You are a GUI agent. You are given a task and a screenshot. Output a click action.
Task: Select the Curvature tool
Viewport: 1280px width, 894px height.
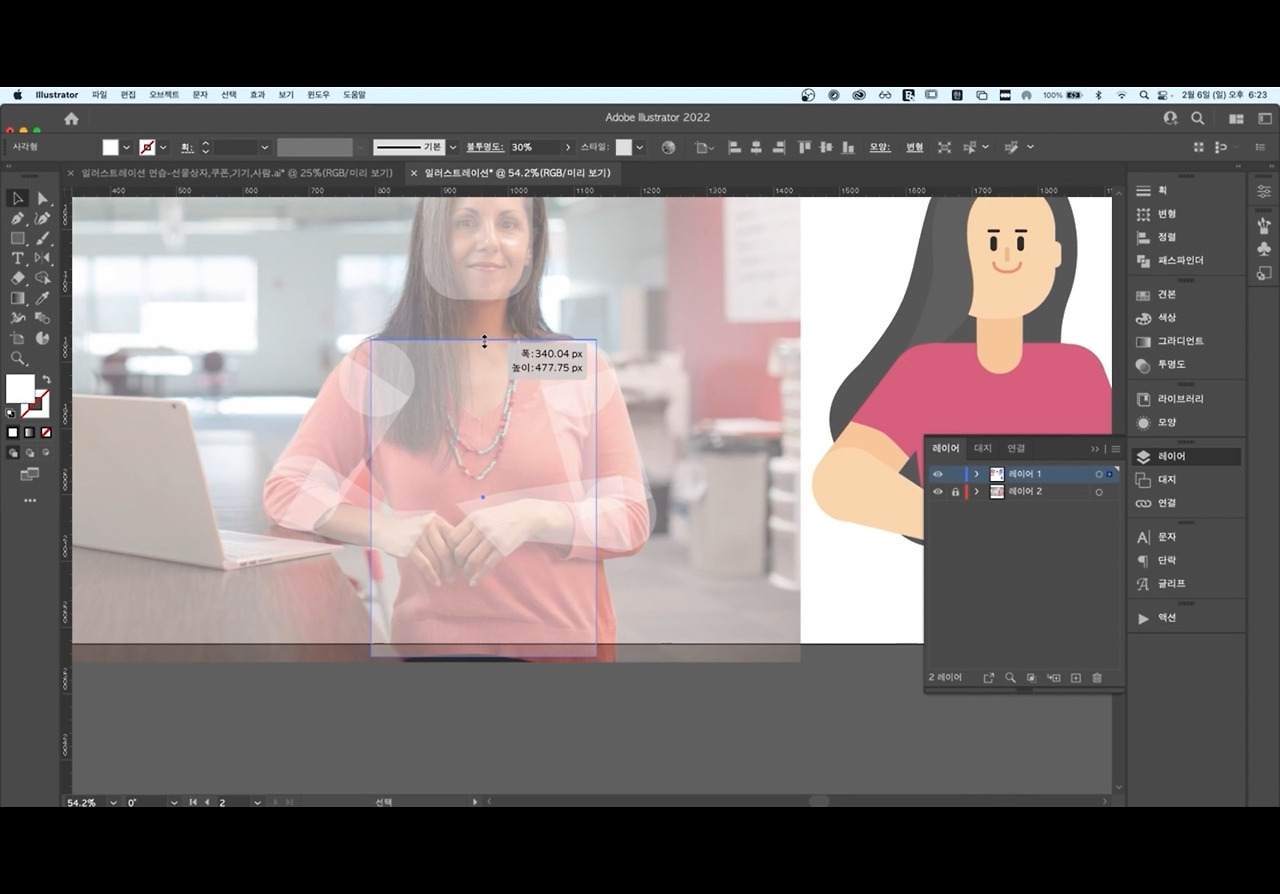(x=43, y=219)
